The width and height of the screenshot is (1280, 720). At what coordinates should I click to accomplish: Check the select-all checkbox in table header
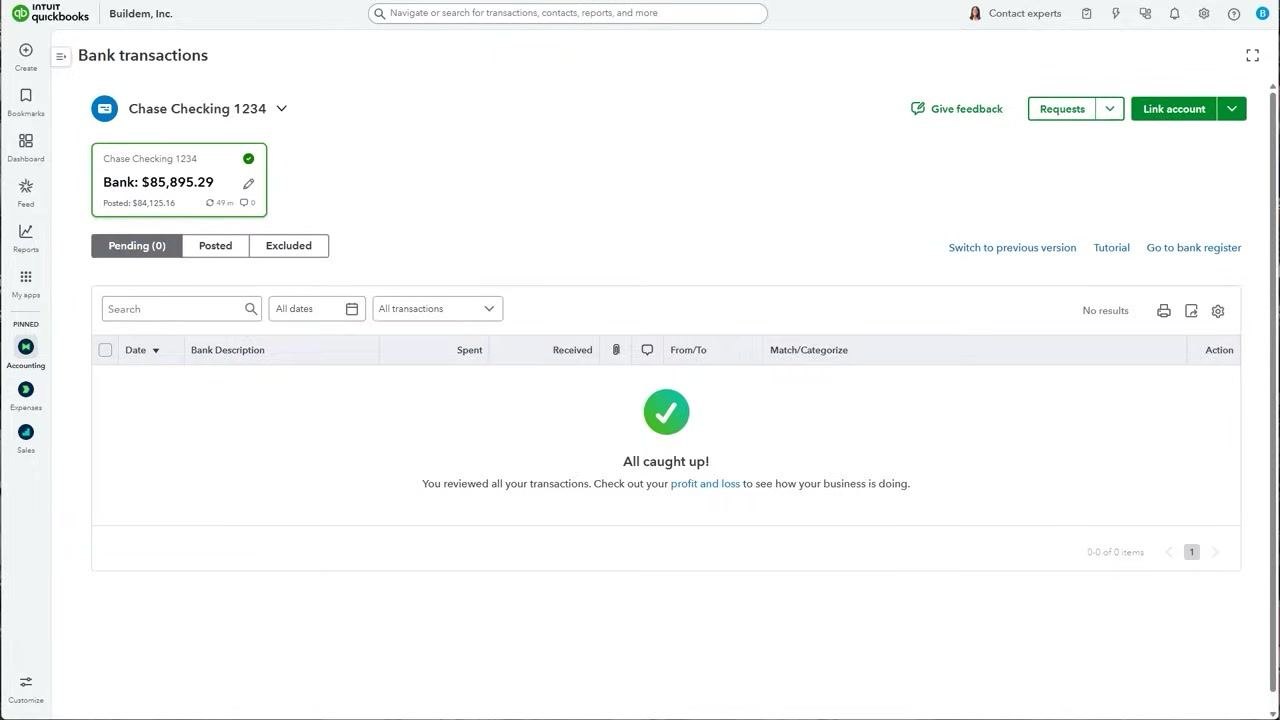pos(105,350)
